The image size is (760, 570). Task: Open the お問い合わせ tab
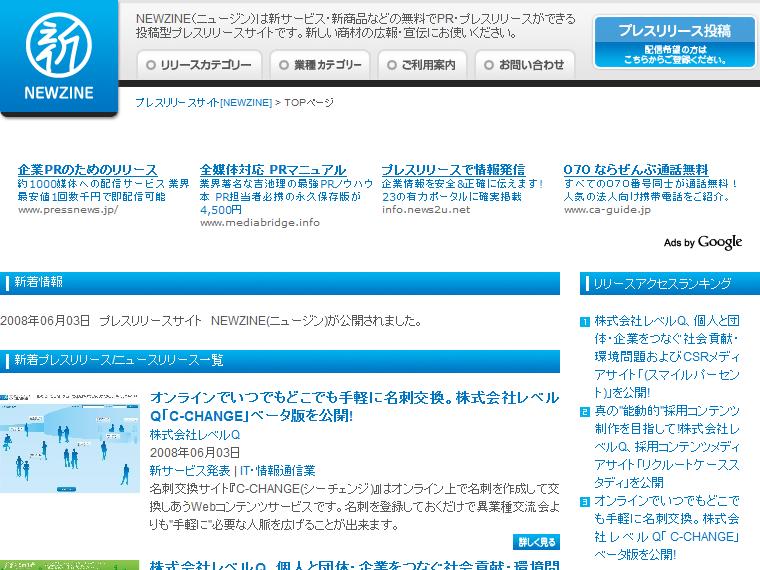[x=525, y=64]
